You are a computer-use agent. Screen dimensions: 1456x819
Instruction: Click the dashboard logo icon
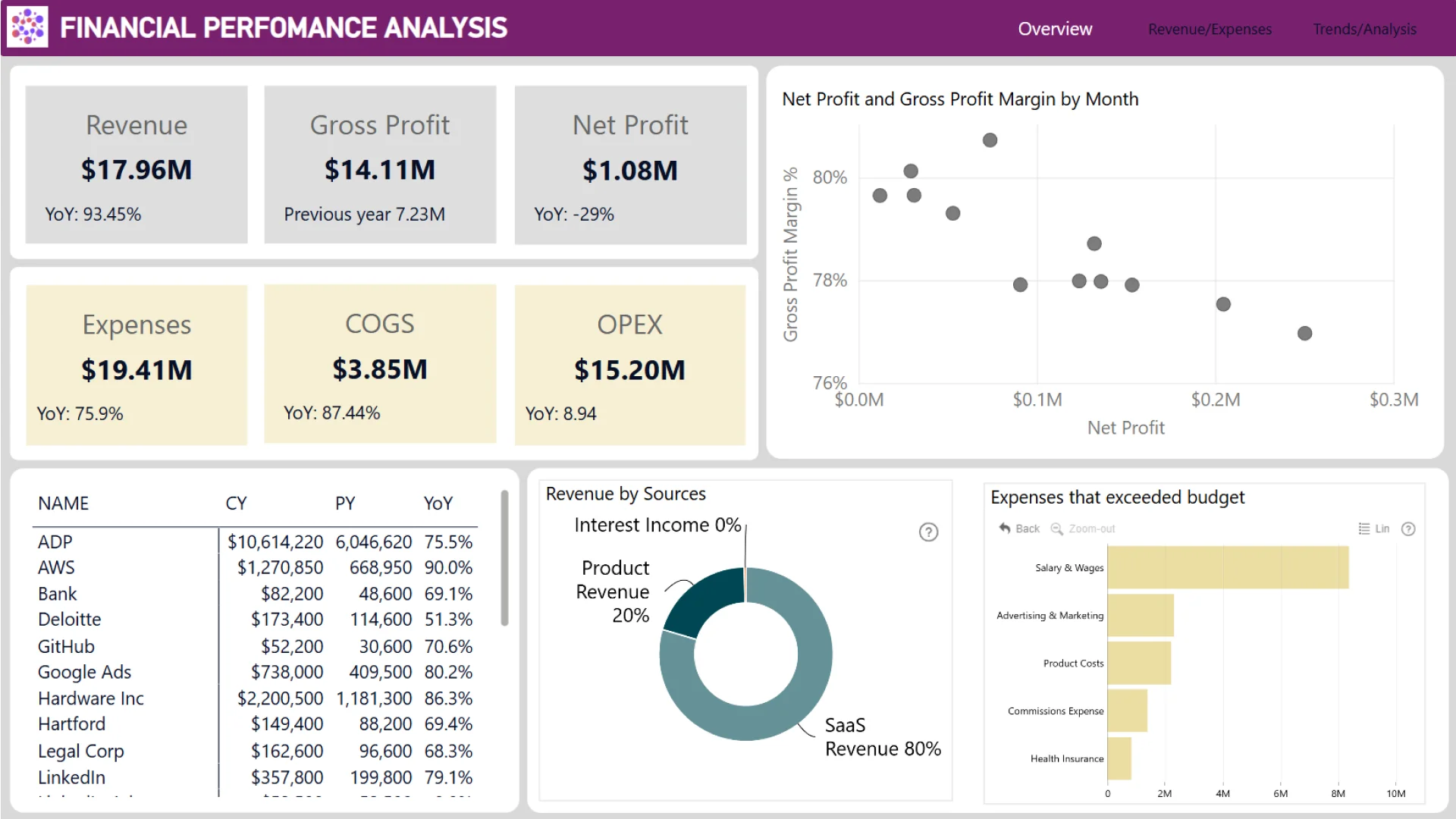pyautogui.click(x=28, y=27)
